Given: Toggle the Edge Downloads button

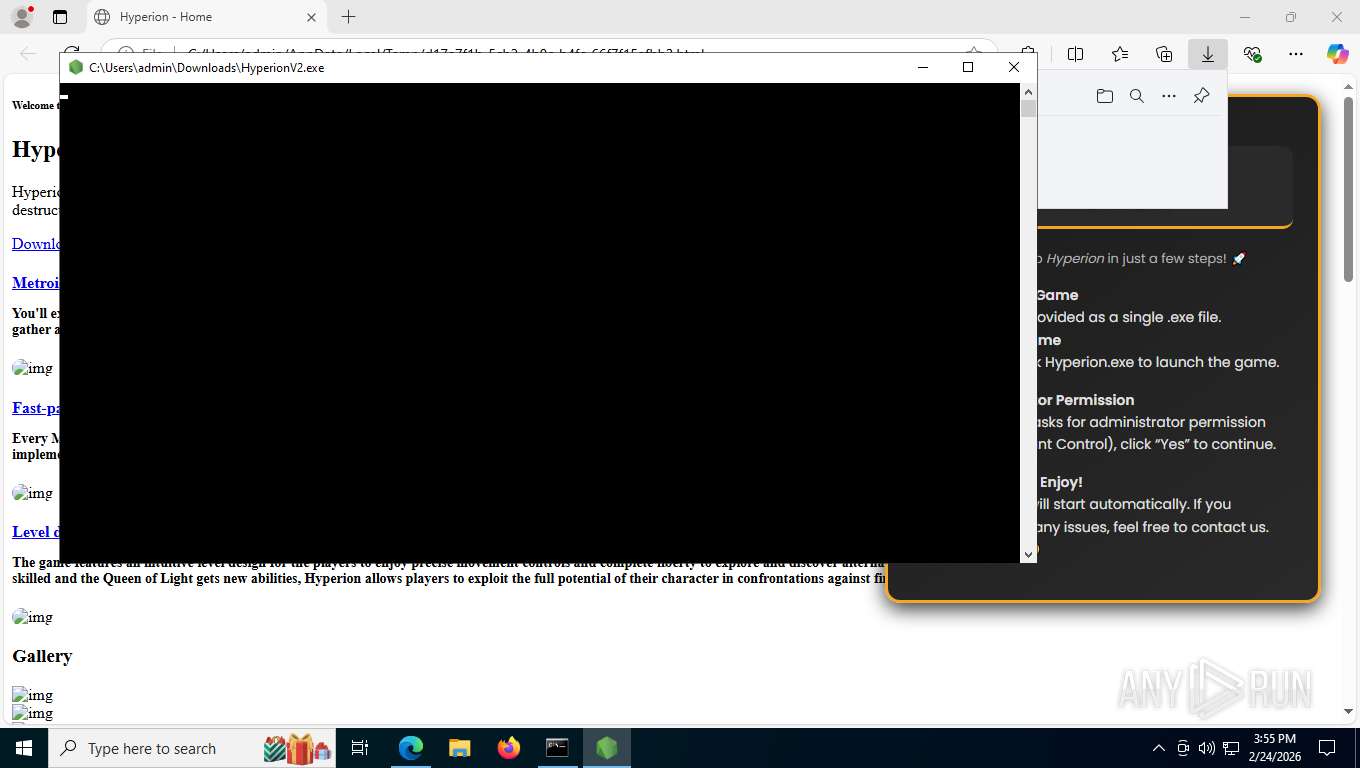Looking at the screenshot, I should point(1208,54).
